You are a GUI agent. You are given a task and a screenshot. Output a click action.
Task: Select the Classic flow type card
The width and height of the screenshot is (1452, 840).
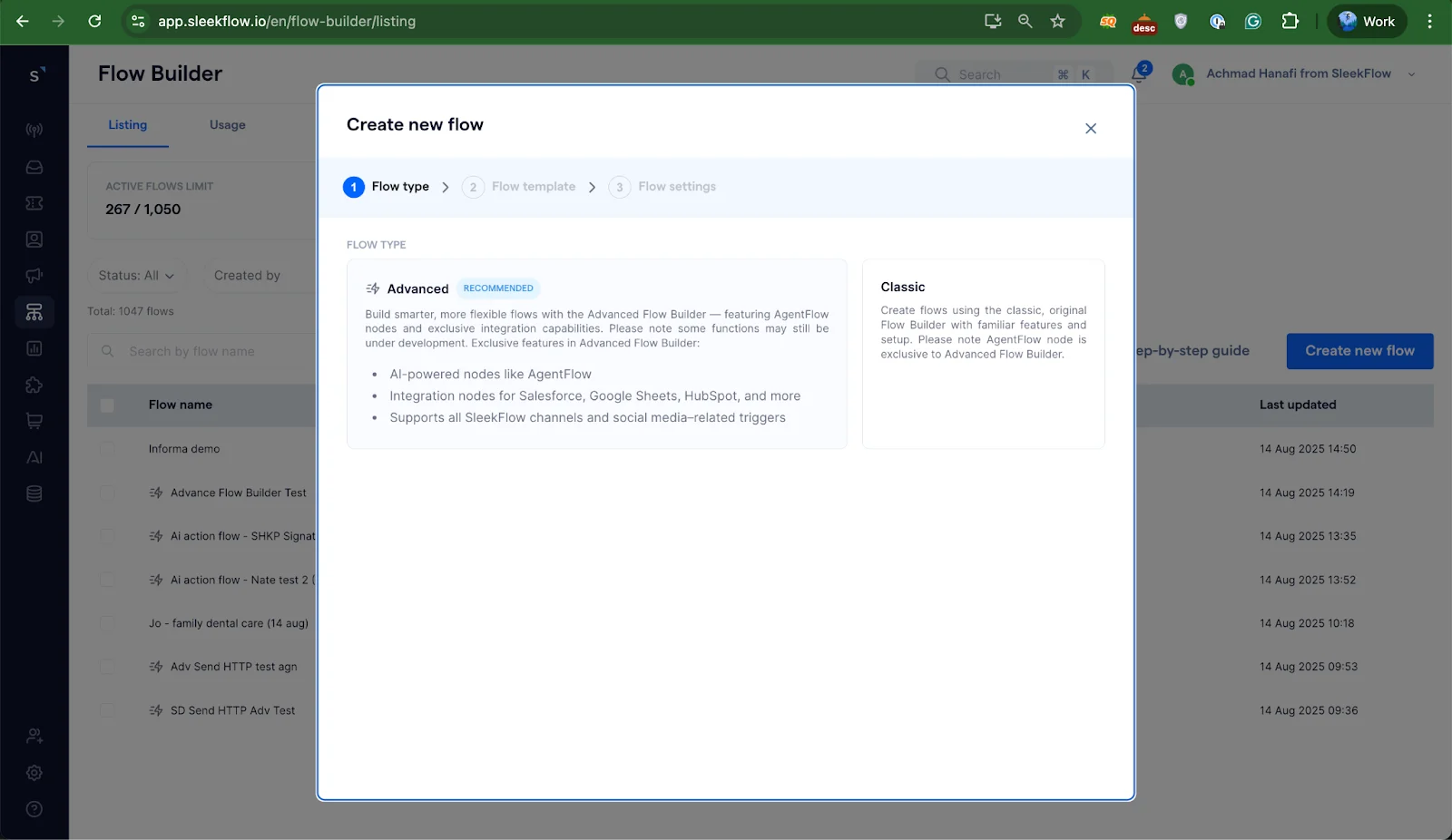pyautogui.click(x=984, y=354)
